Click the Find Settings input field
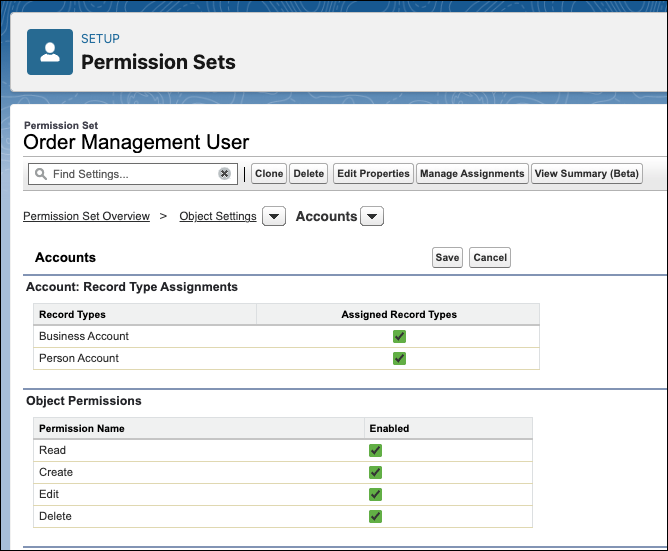 [132, 174]
